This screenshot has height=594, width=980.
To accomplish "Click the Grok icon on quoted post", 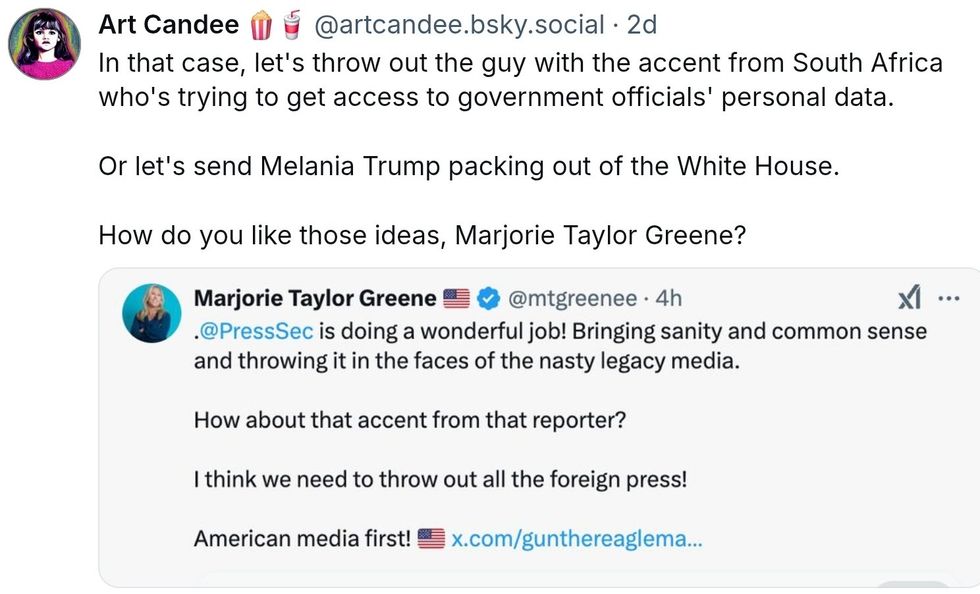I will point(909,297).
